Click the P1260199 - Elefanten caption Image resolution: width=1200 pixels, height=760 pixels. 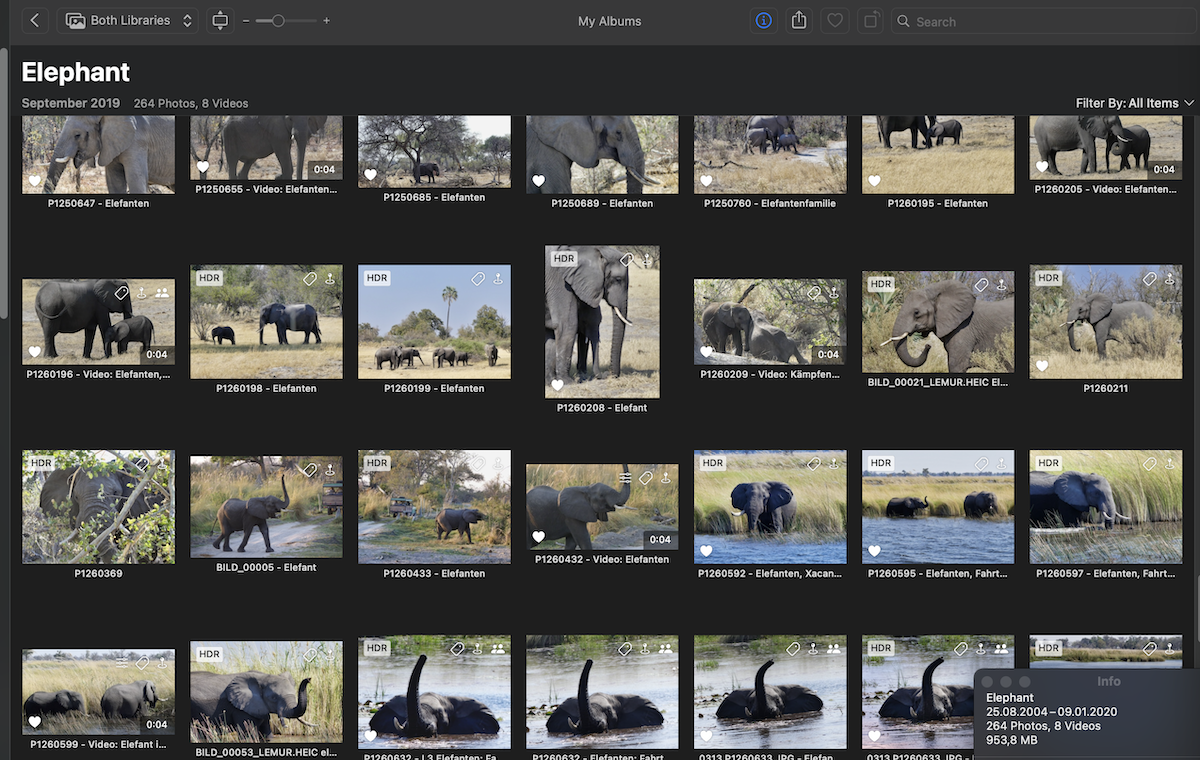pos(434,389)
